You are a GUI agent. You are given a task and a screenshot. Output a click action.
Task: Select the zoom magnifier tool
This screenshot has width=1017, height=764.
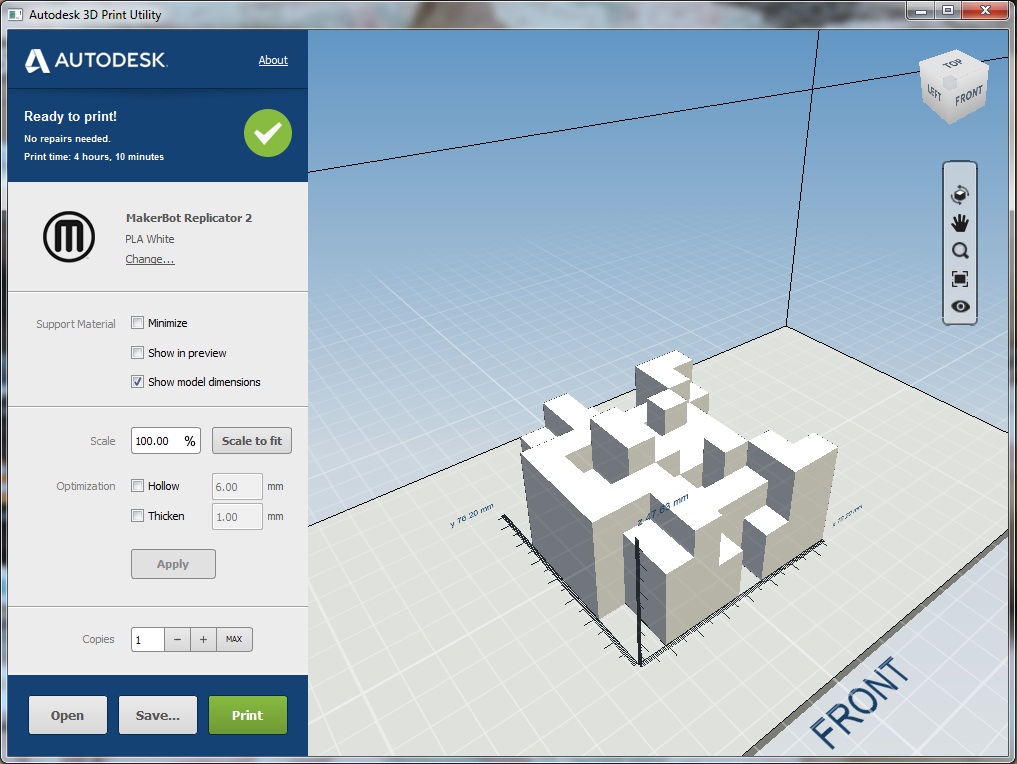tap(960, 251)
